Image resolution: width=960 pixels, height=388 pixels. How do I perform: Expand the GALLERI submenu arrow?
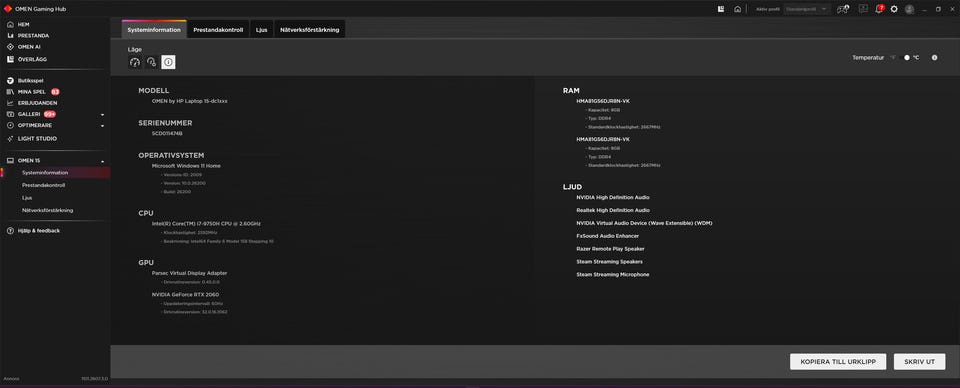coord(102,114)
